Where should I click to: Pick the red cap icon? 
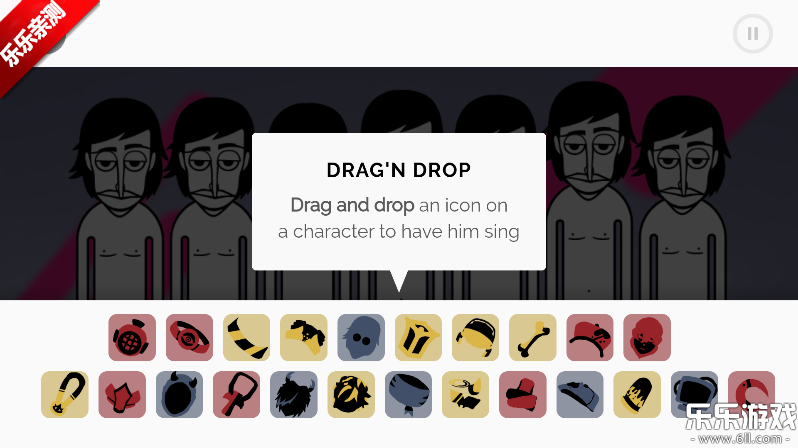(x=590, y=338)
